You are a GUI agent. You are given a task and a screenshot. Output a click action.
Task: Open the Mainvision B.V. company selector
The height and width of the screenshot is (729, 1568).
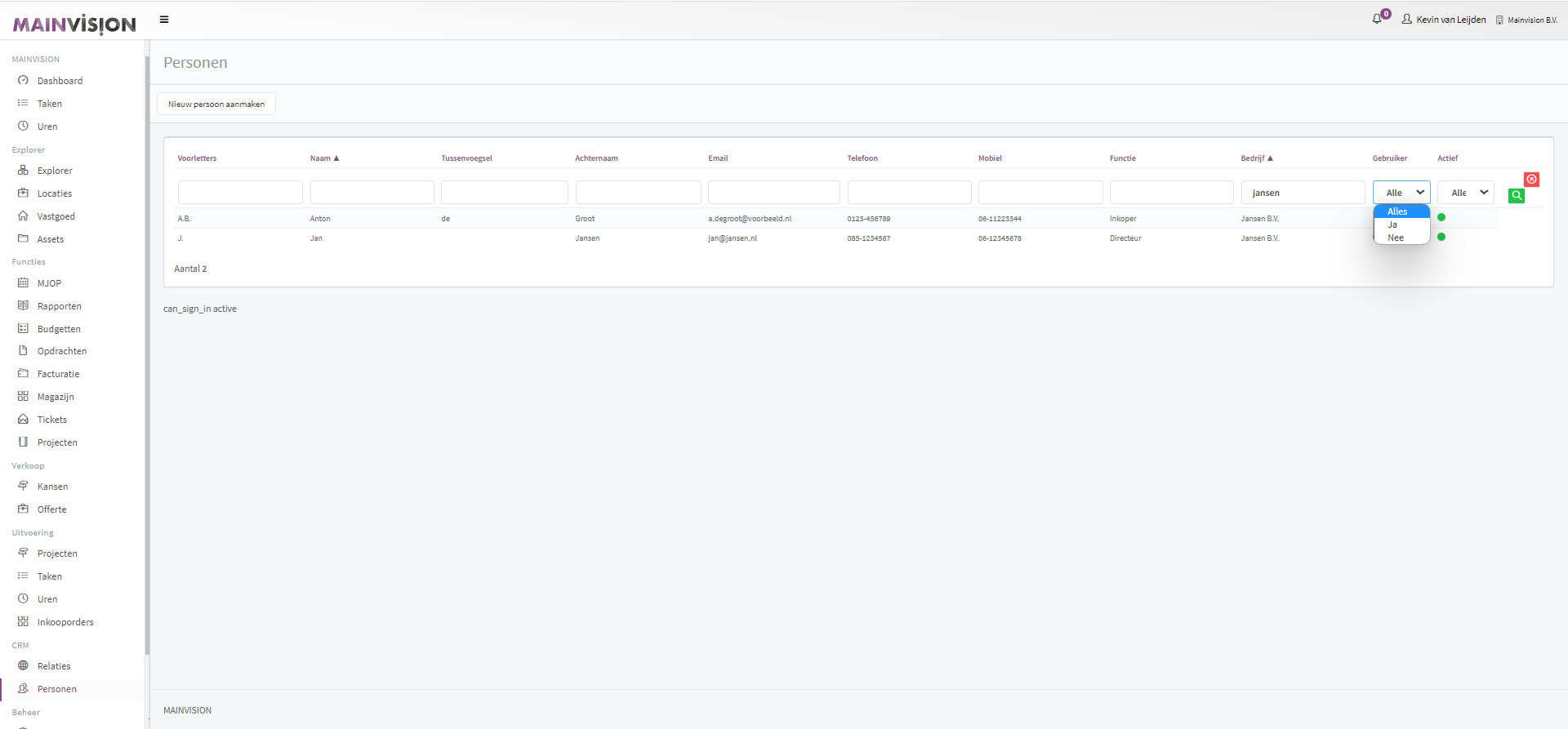coord(1526,20)
